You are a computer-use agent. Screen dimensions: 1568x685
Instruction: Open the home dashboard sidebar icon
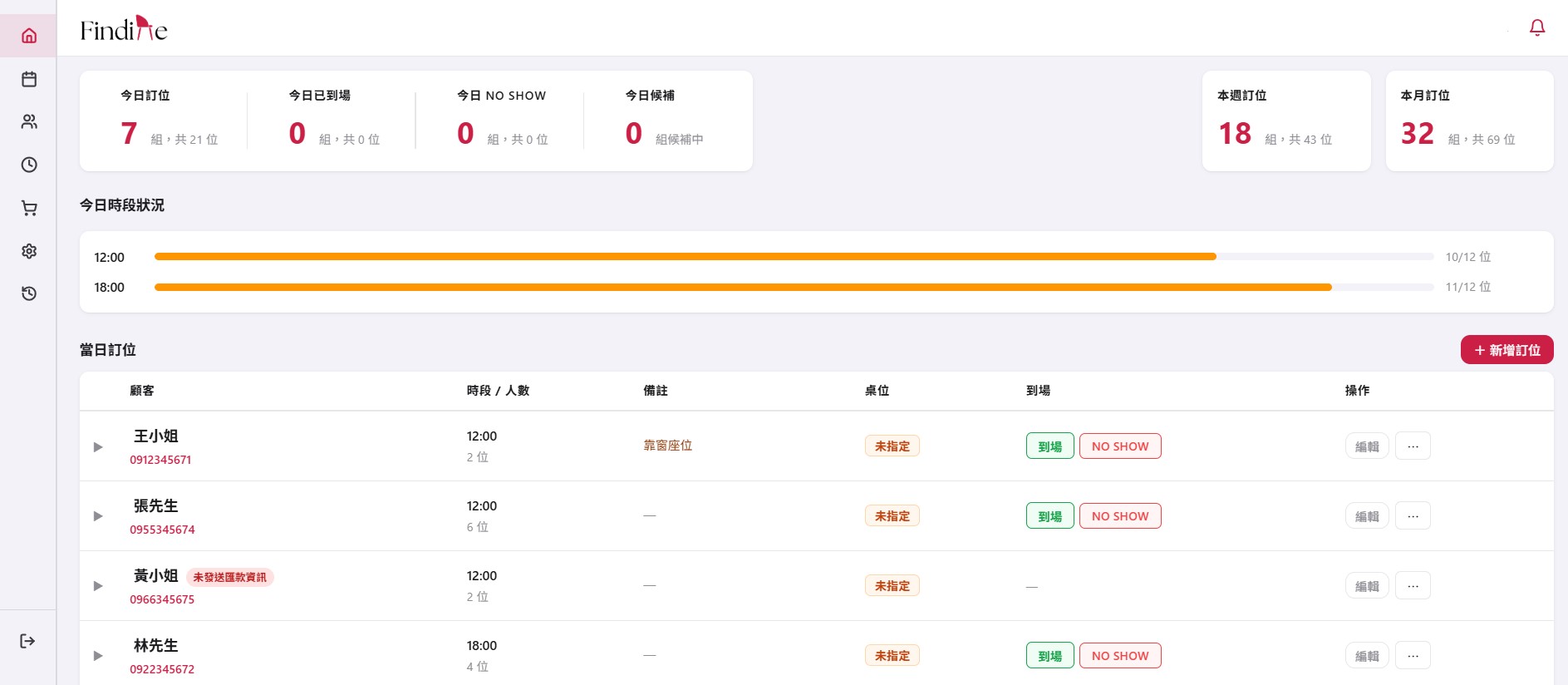[x=29, y=36]
